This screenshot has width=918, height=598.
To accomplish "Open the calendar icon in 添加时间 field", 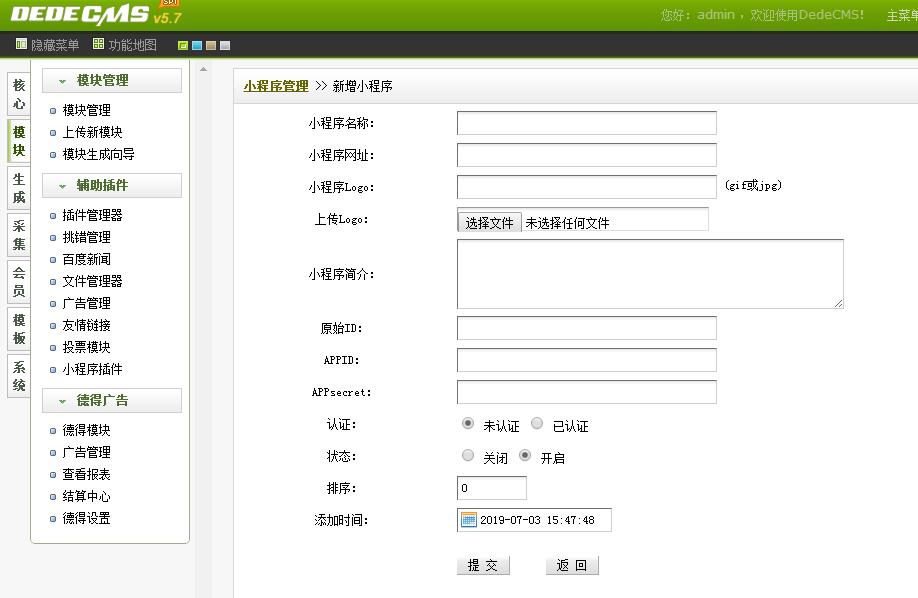I will [468, 520].
